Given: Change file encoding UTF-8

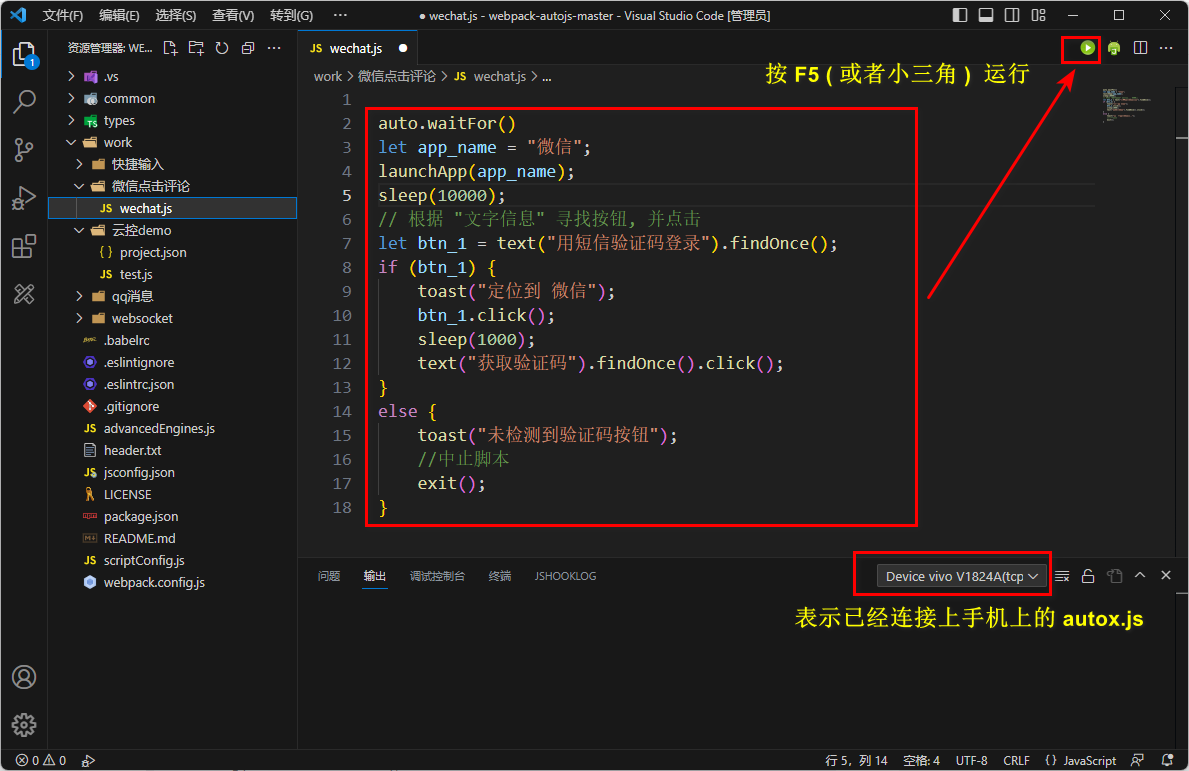Looking at the screenshot, I should [971, 760].
